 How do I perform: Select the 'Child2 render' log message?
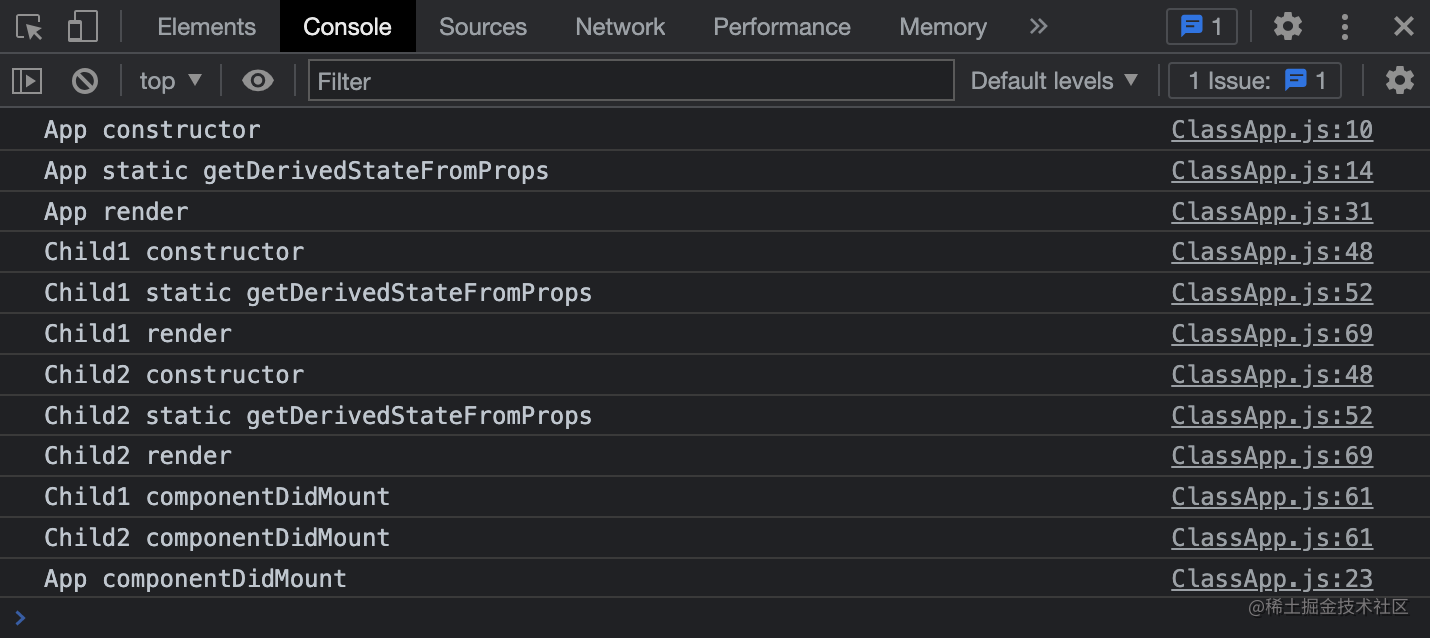(138, 456)
